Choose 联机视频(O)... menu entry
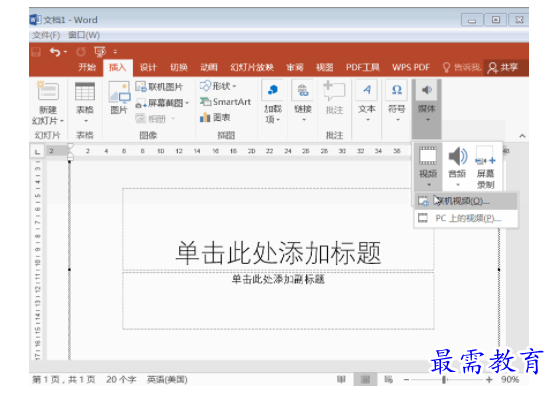The width and height of the screenshot is (552, 393). pos(466,201)
